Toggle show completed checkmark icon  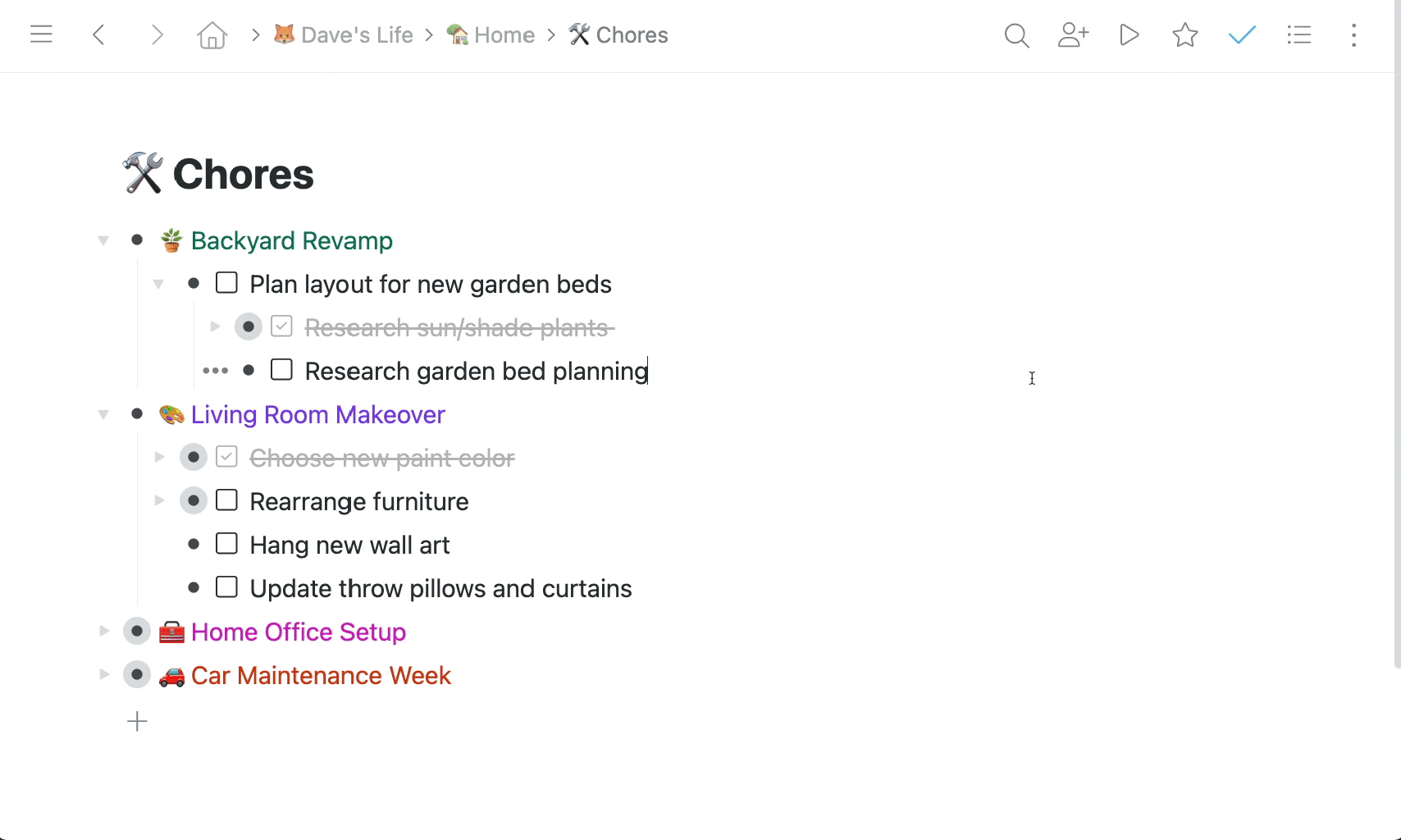(1242, 34)
